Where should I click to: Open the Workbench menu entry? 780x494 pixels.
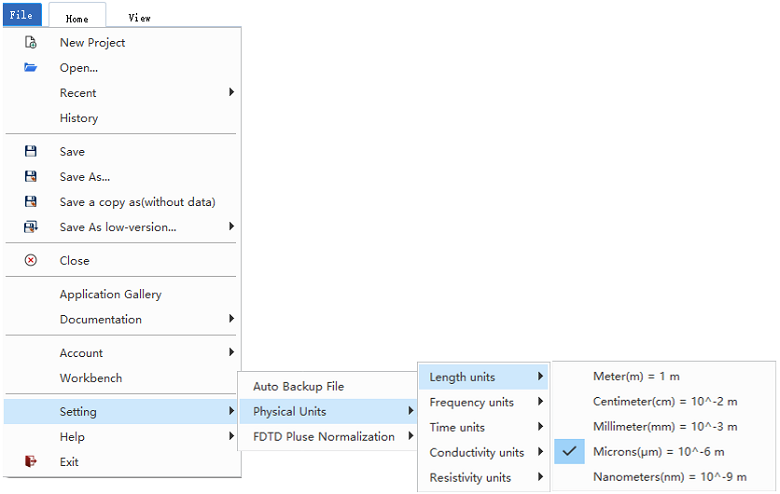122,378
